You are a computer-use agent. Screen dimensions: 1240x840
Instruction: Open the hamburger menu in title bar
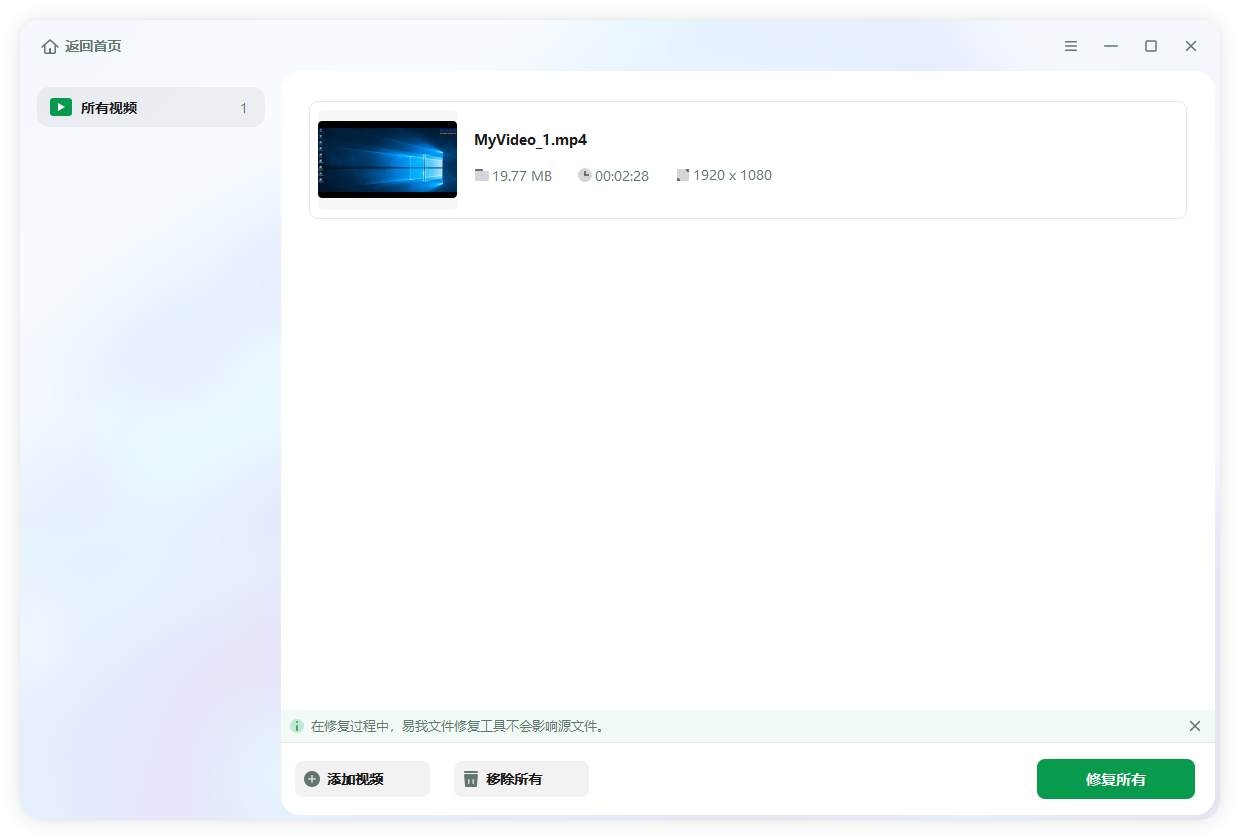1071,46
